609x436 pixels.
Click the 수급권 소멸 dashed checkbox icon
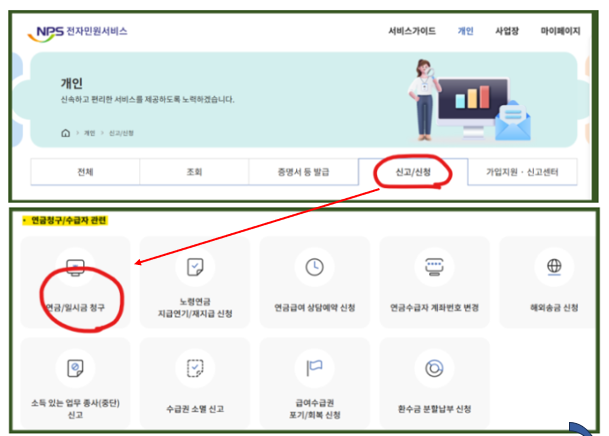195,368
